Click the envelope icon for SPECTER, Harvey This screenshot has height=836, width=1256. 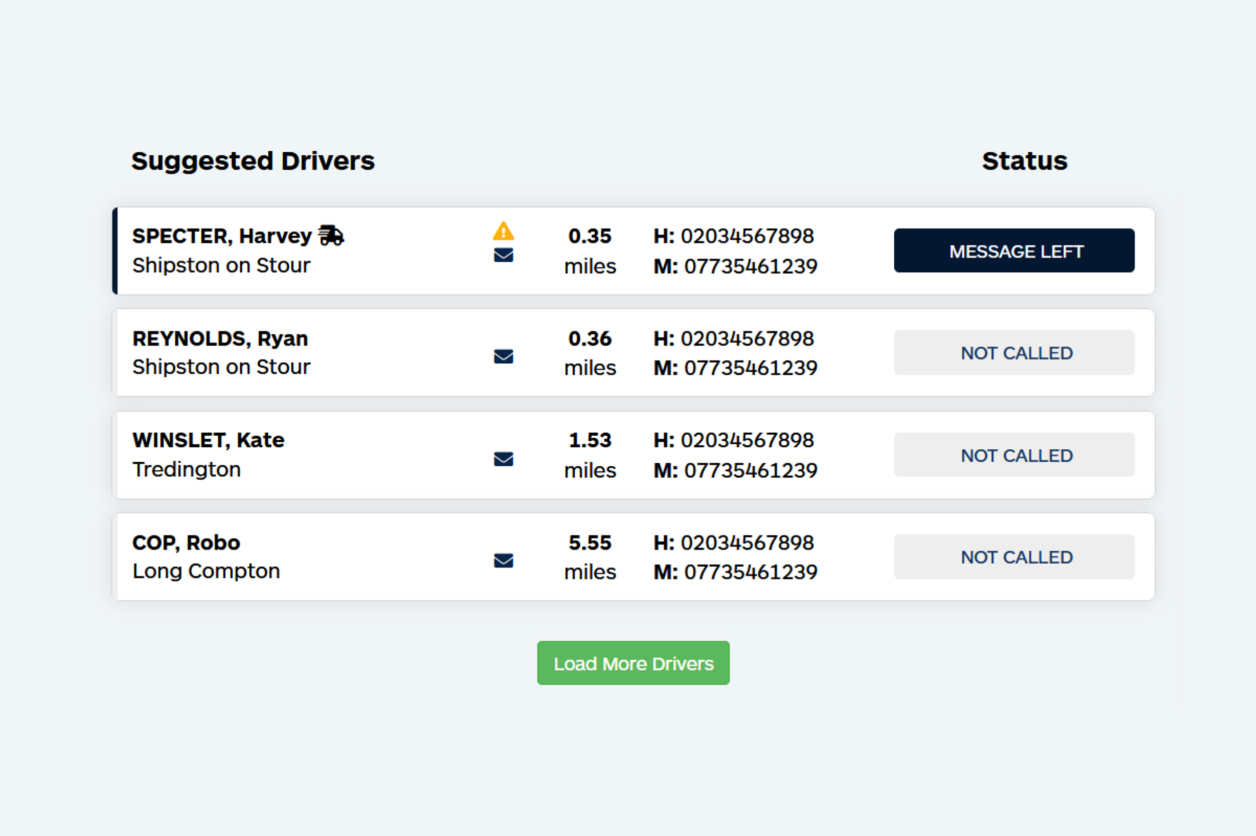pos(503,255)
